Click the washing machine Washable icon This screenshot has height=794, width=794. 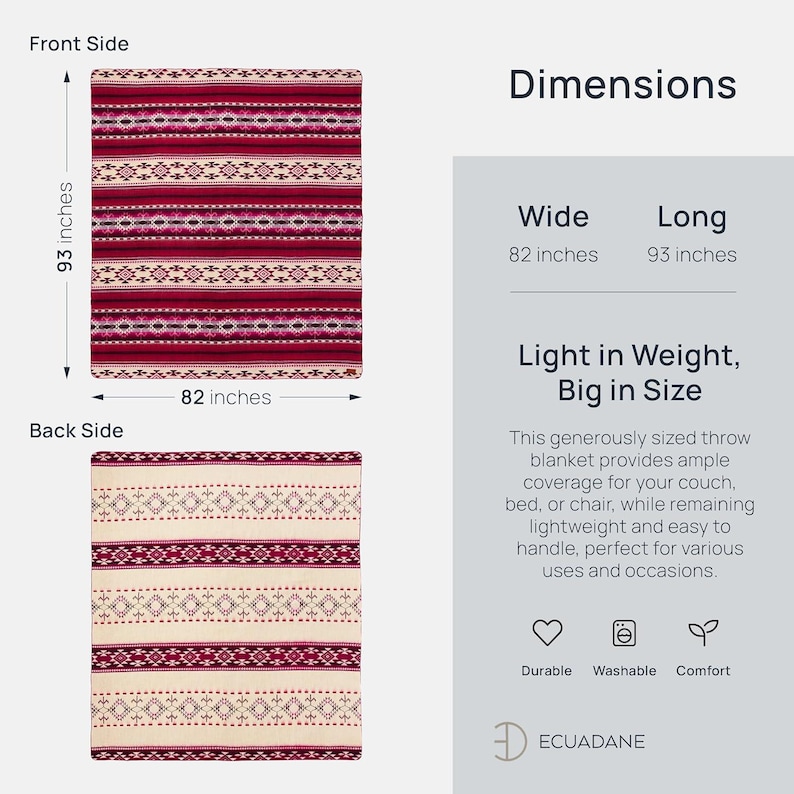[x=624, y=632]
